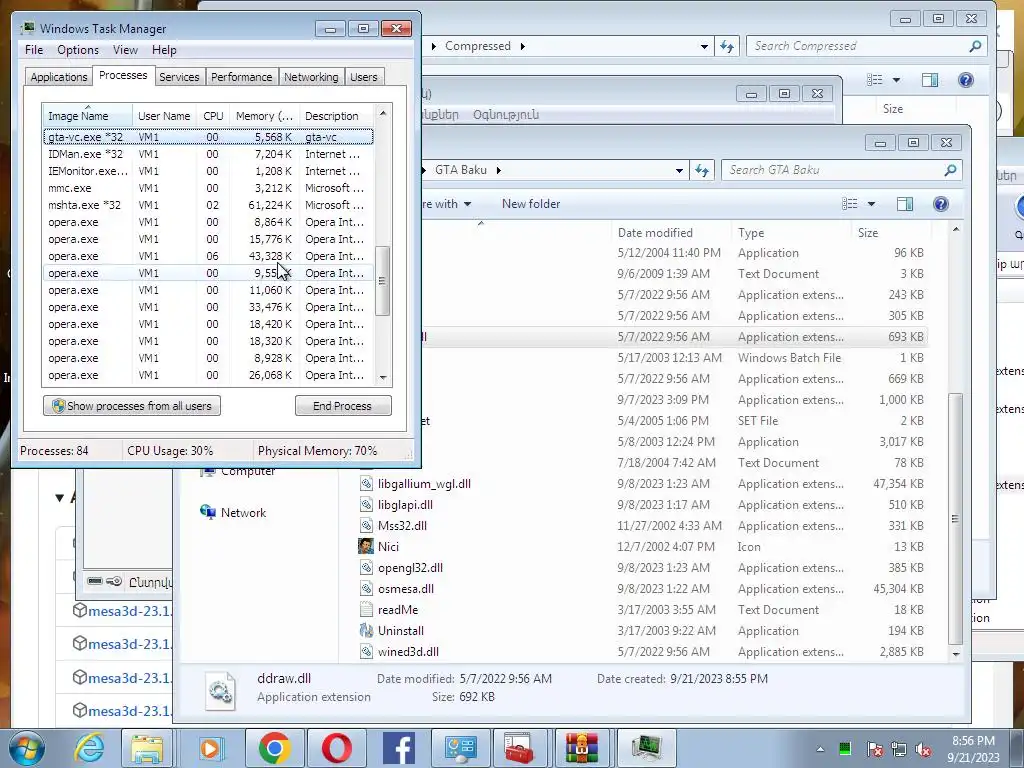Click the network tray icon

pos(899,749)
